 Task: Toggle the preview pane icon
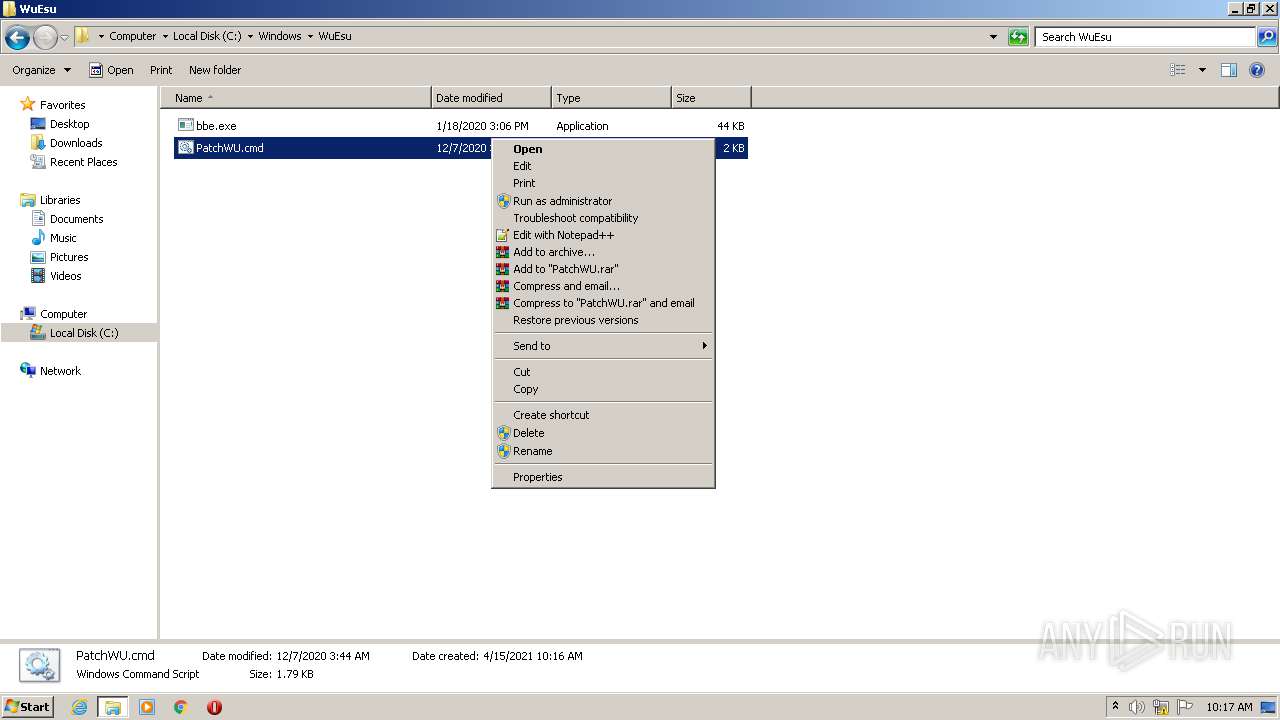point(1229,70)
